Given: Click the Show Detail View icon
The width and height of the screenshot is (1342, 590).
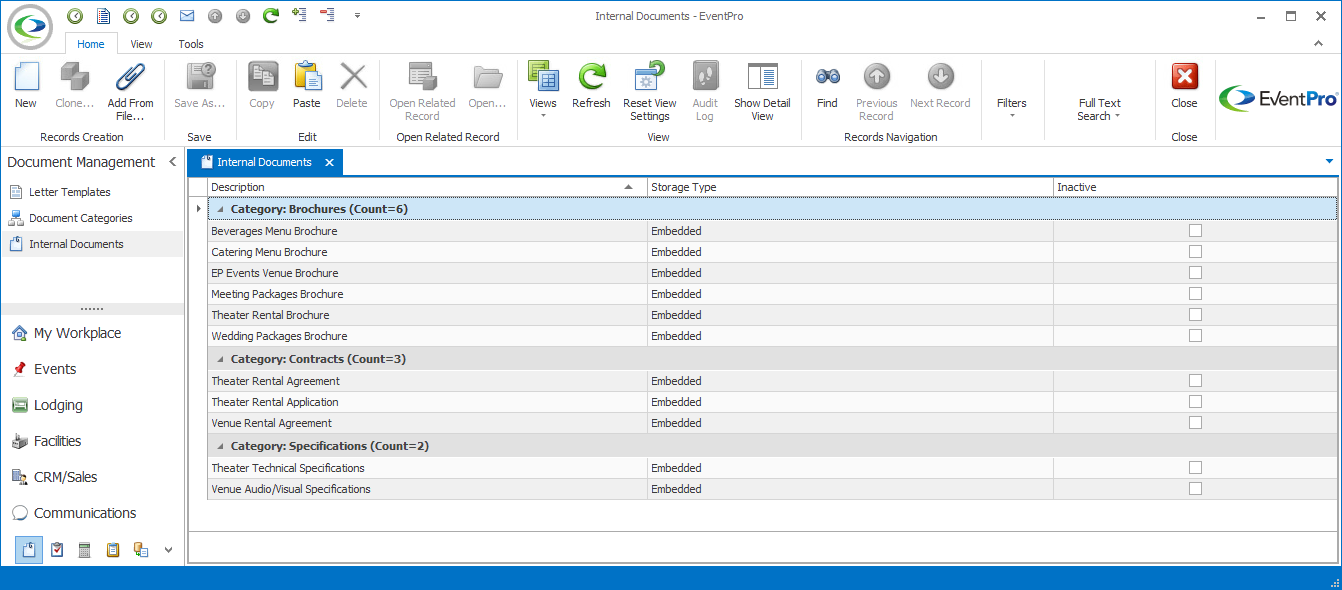Looking at the screenshot, I should [762, 77].
